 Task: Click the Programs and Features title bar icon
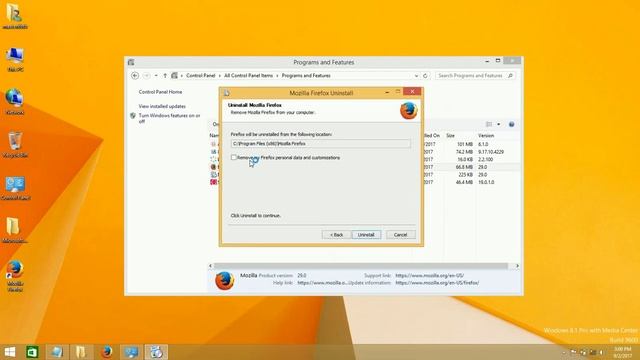131,62
